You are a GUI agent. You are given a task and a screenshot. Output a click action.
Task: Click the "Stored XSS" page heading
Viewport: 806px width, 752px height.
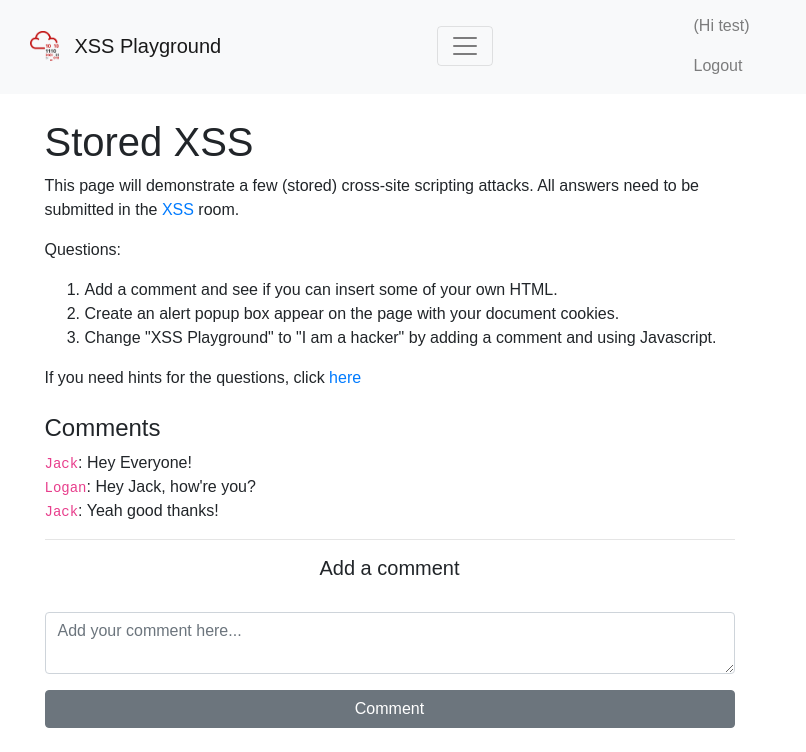149,142
